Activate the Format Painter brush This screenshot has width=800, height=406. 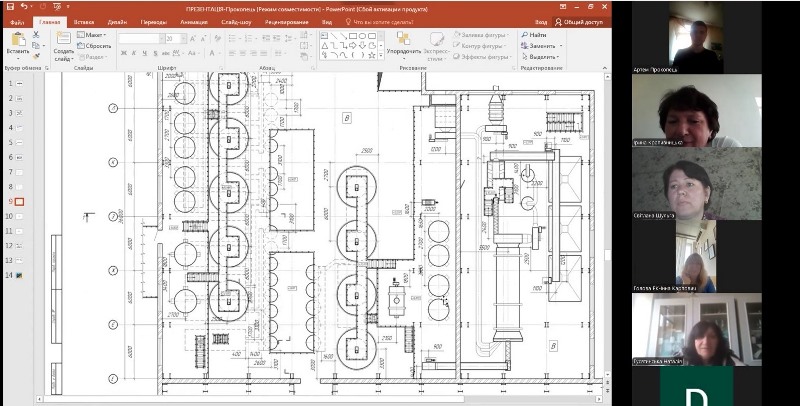click(x=36, y=56)
